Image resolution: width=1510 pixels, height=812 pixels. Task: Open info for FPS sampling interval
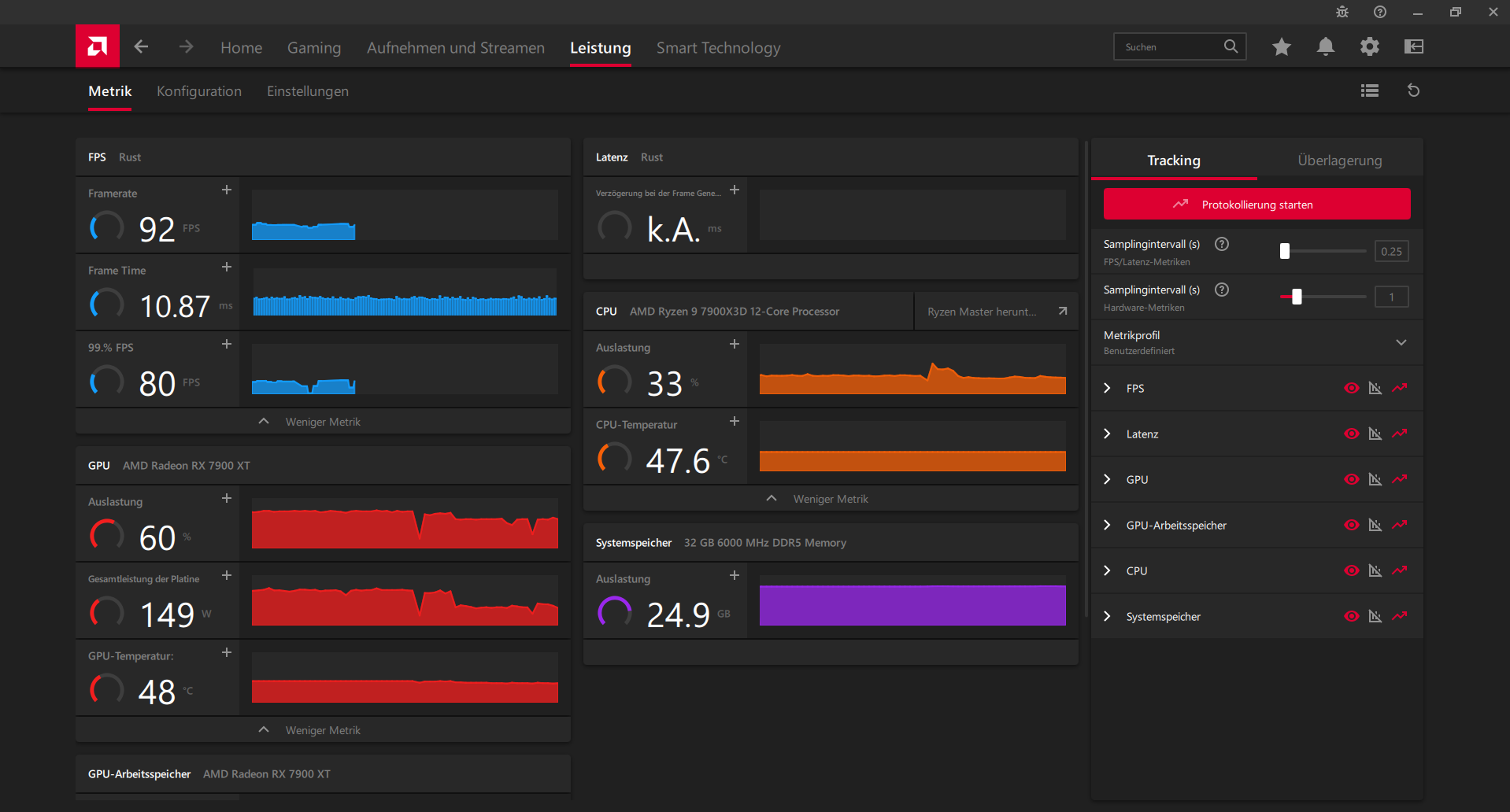click(x=1222, y=244)
